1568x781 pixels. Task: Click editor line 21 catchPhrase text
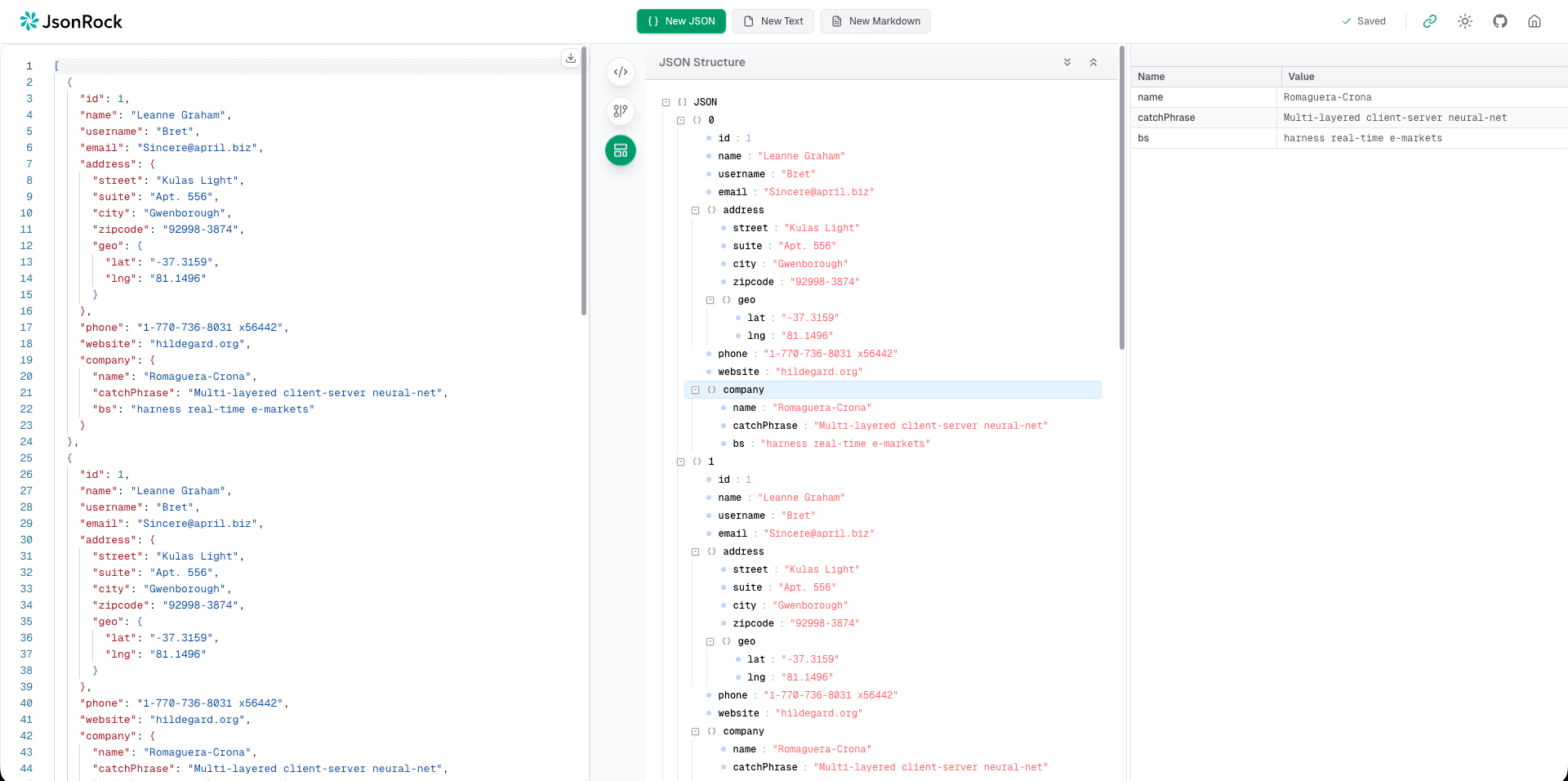(269, 393)
